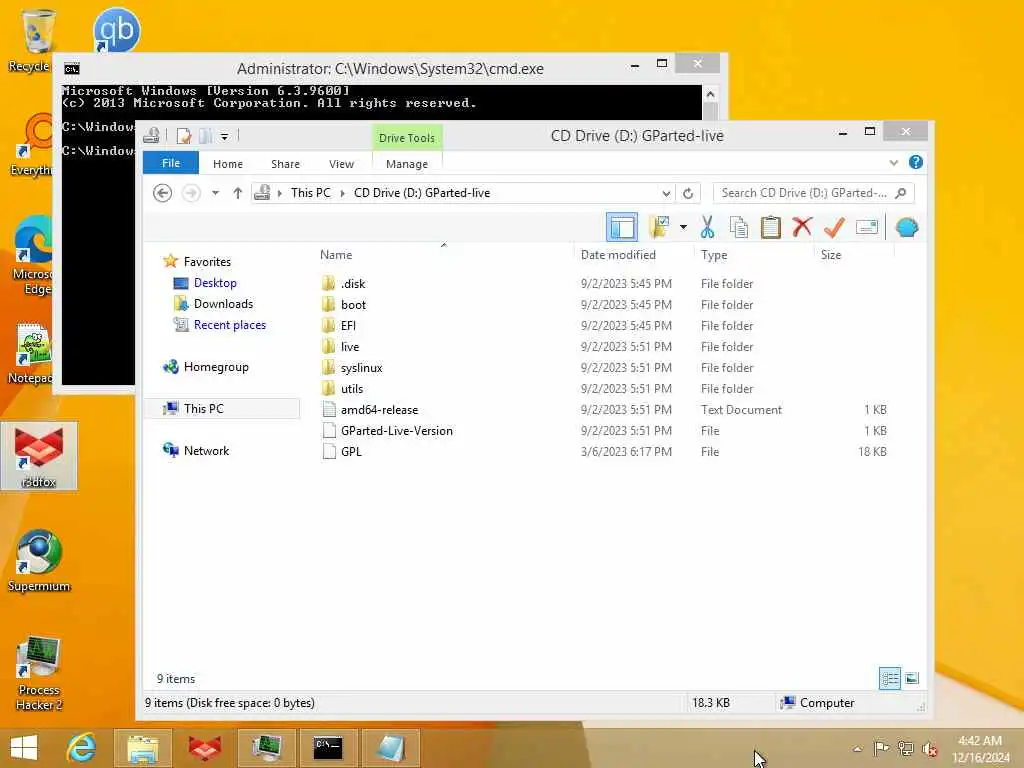
Task: Open the File ribbon tab
Action: 170,163
